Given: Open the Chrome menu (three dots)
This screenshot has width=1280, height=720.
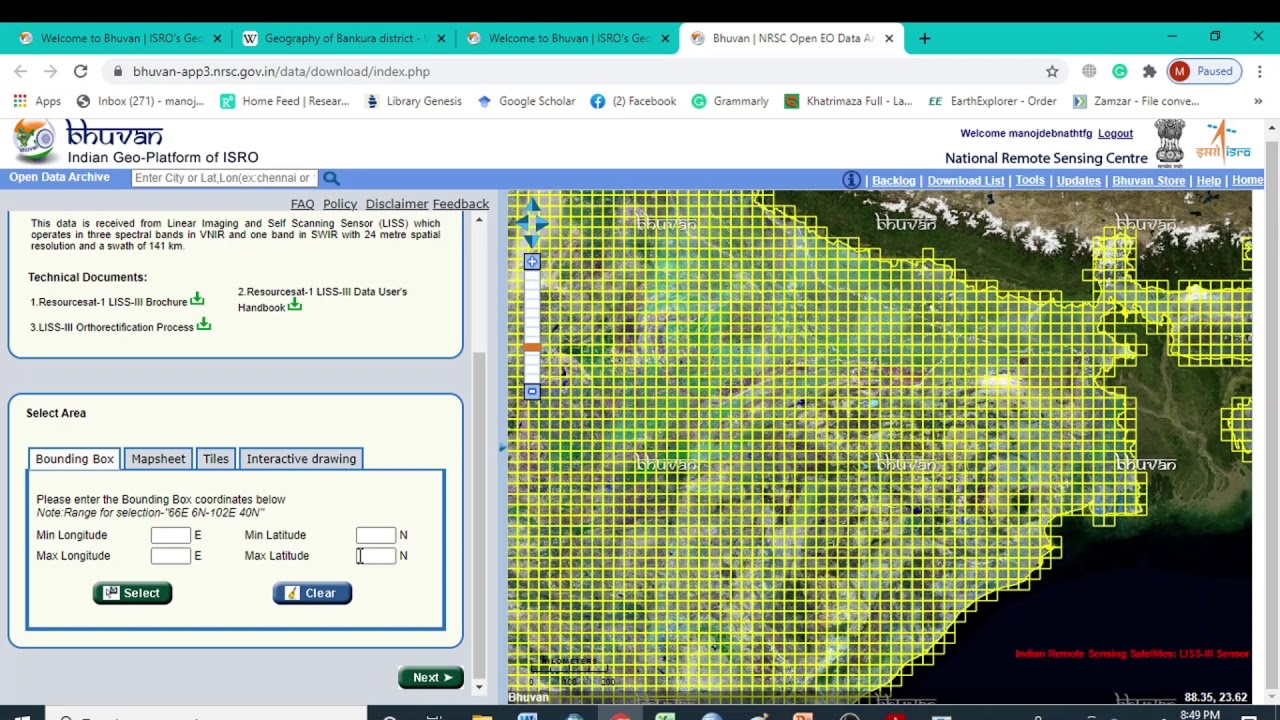Looking at the screenshot, I should coord(1260,71).
